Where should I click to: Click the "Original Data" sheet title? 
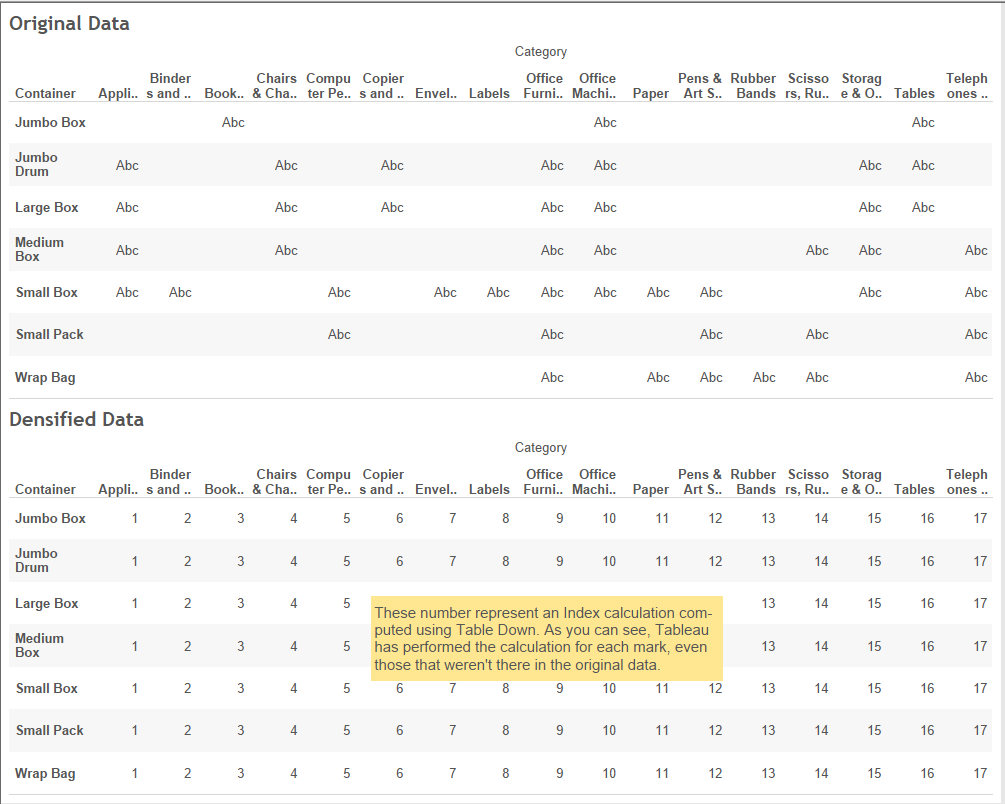pyautogui.click(x=70, y=23)
